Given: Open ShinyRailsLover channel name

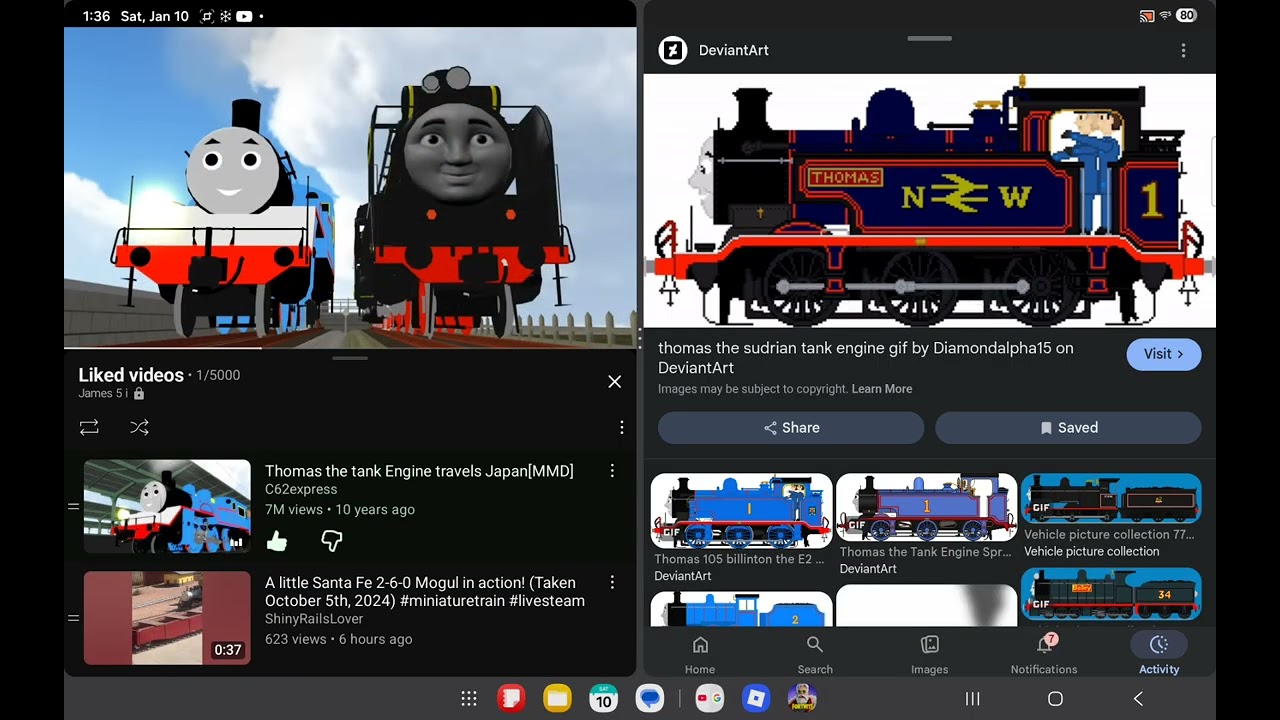Looking at the screenshot, I should 314,619.
